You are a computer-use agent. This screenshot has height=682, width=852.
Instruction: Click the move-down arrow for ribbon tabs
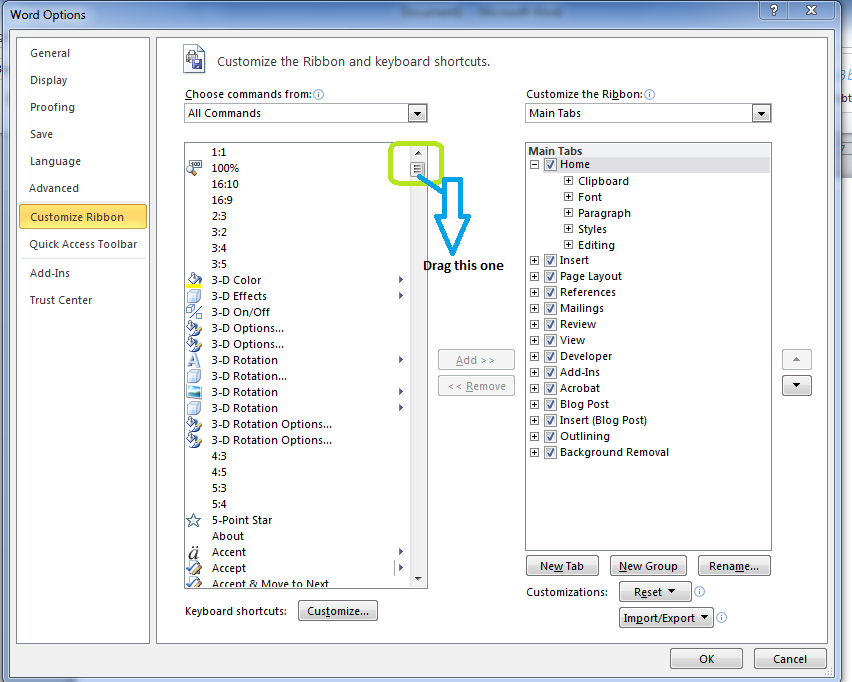pyautogui.click(x=796, y=385)
